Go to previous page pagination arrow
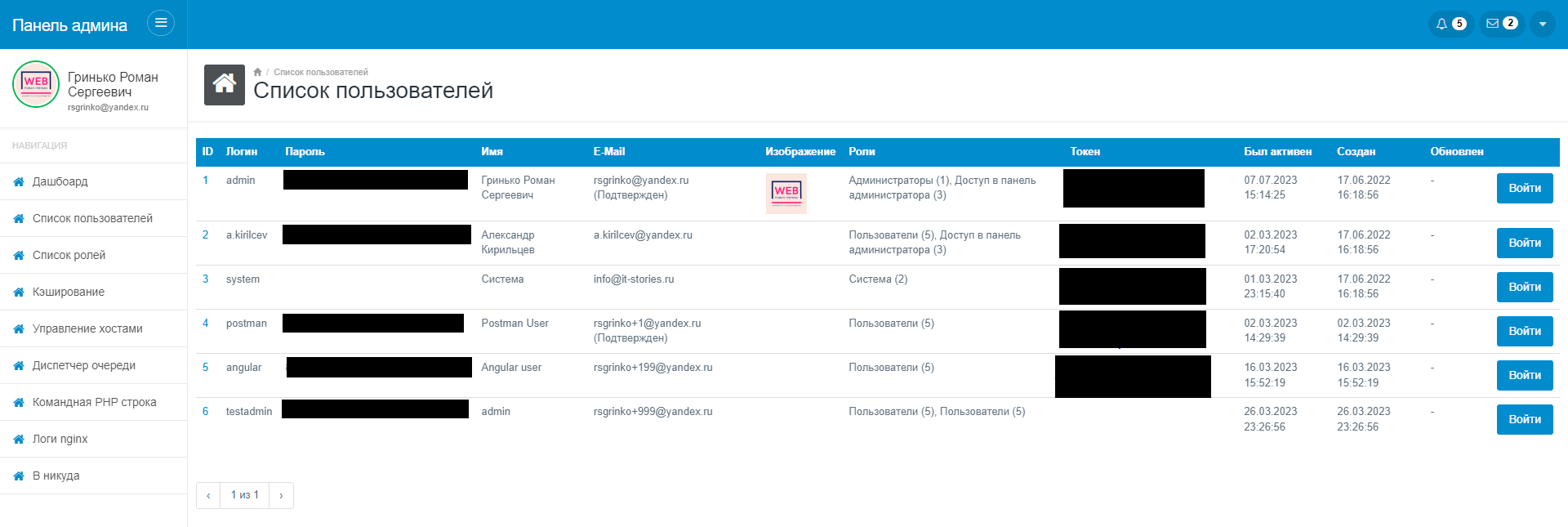 [x=208, y=495]
